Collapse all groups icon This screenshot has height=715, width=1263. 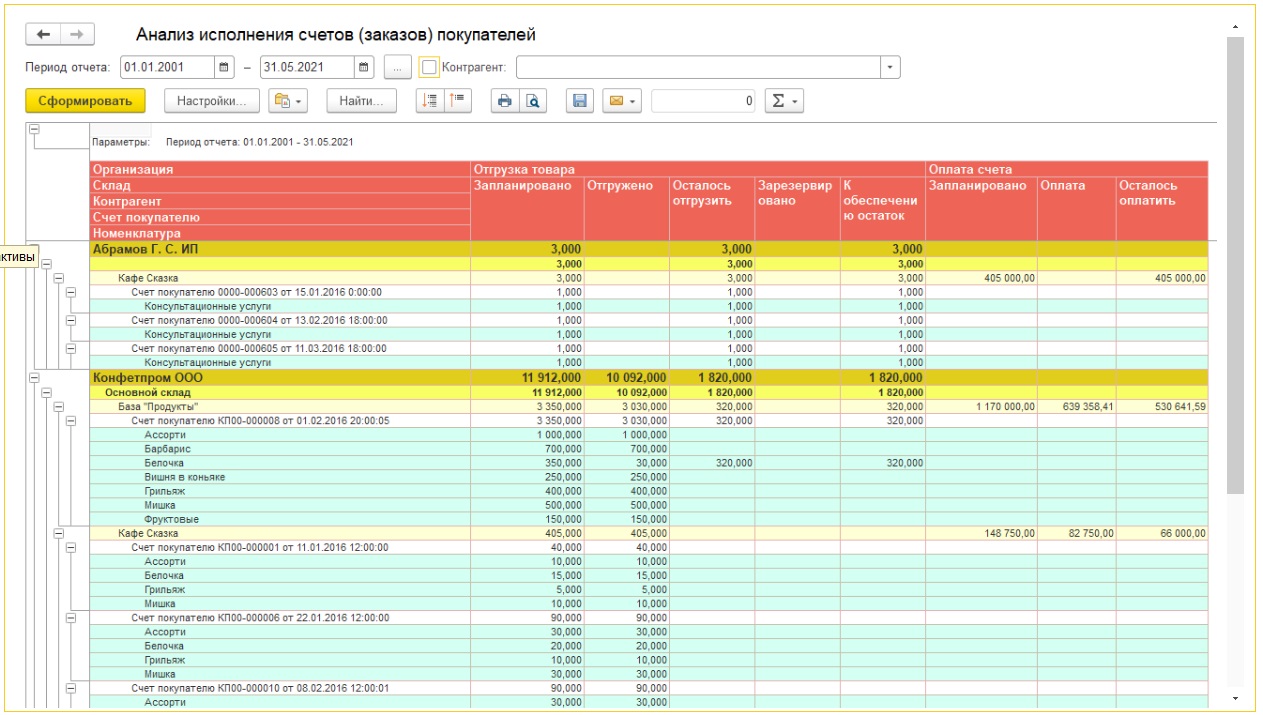coord(457,101)
